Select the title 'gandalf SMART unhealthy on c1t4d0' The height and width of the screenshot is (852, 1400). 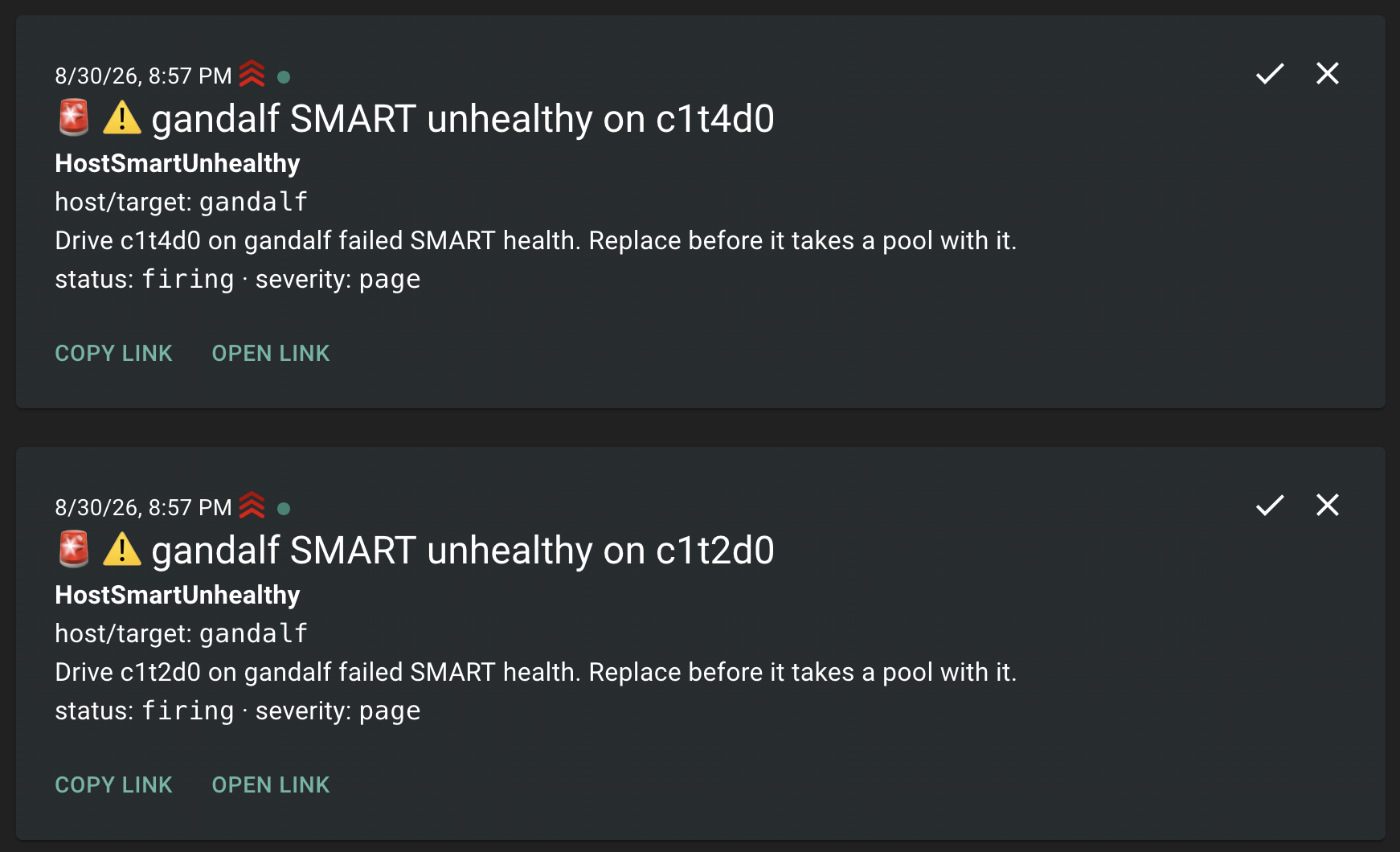[x=463, y=119]
